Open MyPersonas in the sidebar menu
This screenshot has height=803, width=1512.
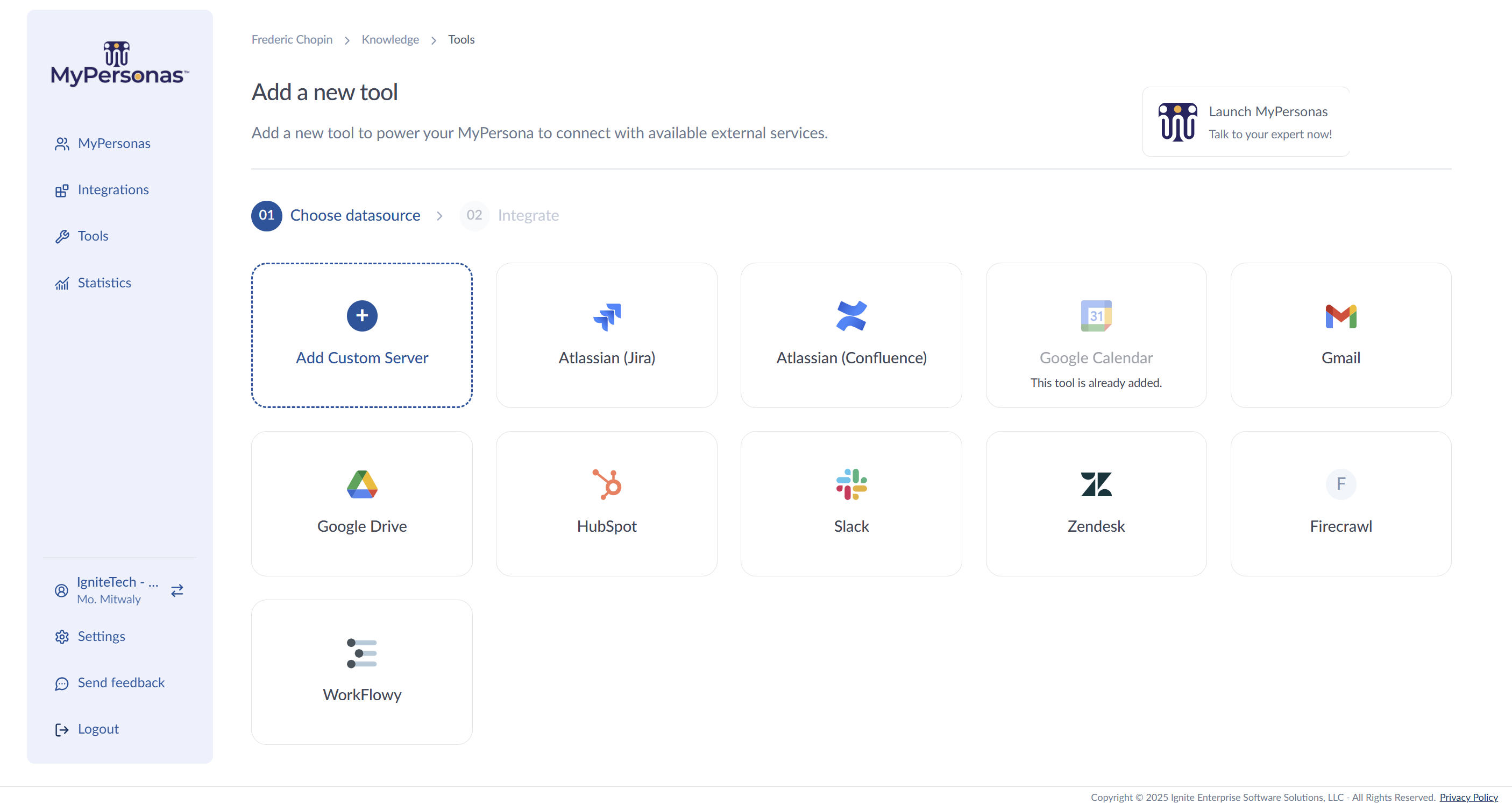click(x=114, y=144)
